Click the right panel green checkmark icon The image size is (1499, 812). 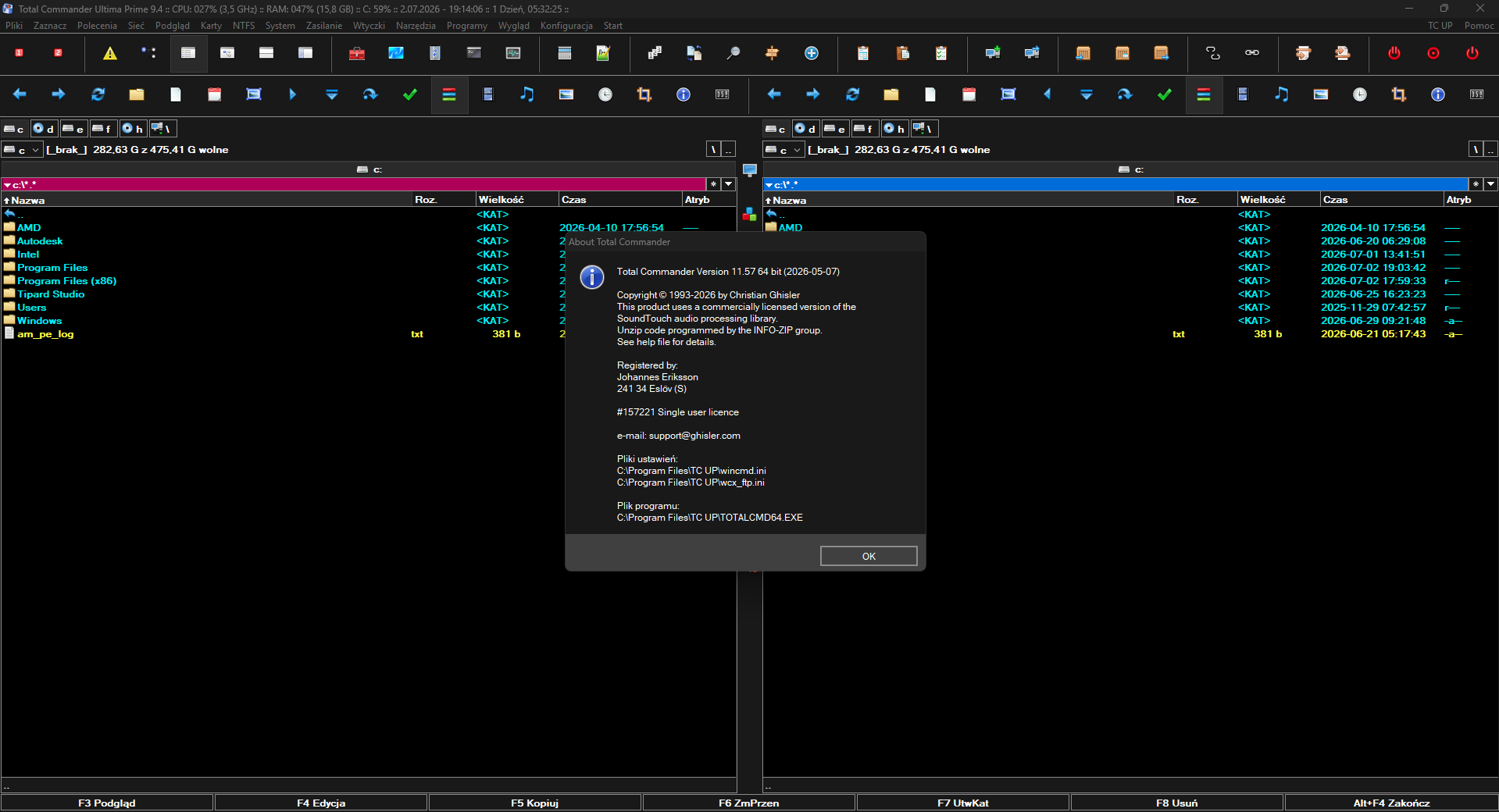tap(1165, 94)
